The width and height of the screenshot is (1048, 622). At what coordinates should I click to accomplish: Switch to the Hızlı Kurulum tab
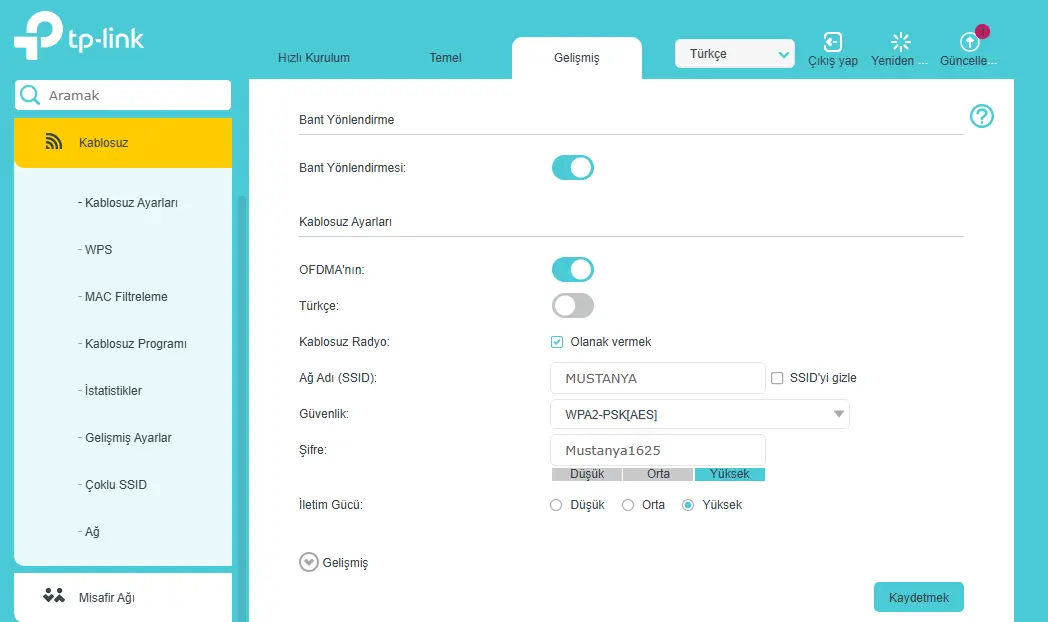coord(313,57)
